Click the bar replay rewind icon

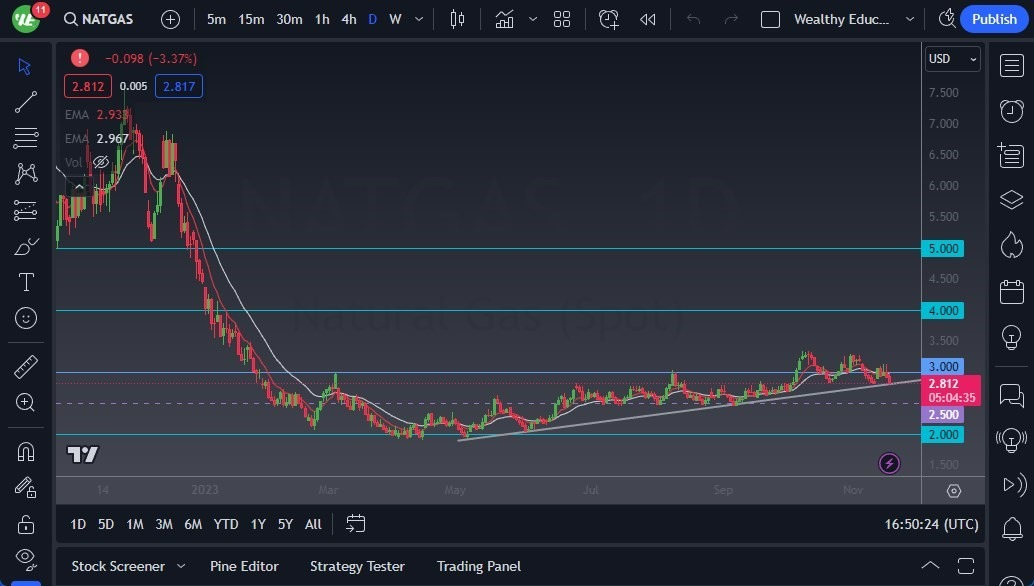pyautogui.click(x=648, y=19)
